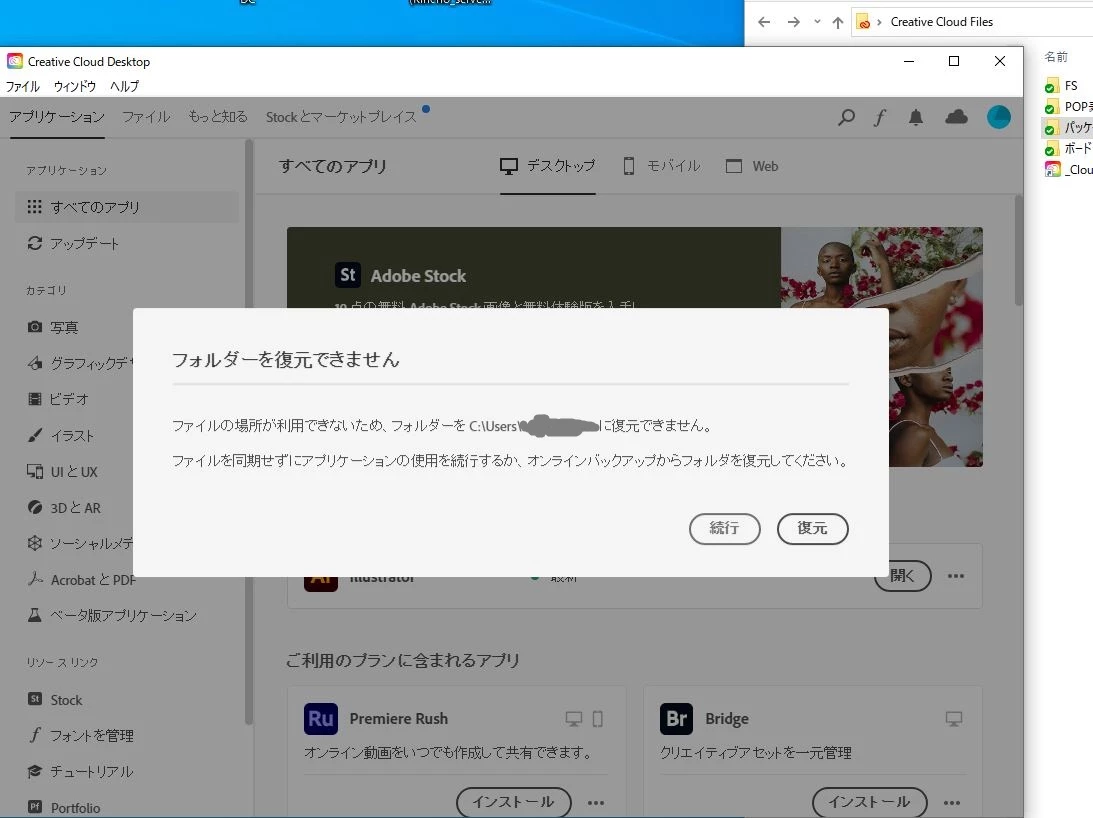This screenshot has height=818, width=1093.
Task: Switch to the ファイル tab in header
Action: click(x=146, y=117)
